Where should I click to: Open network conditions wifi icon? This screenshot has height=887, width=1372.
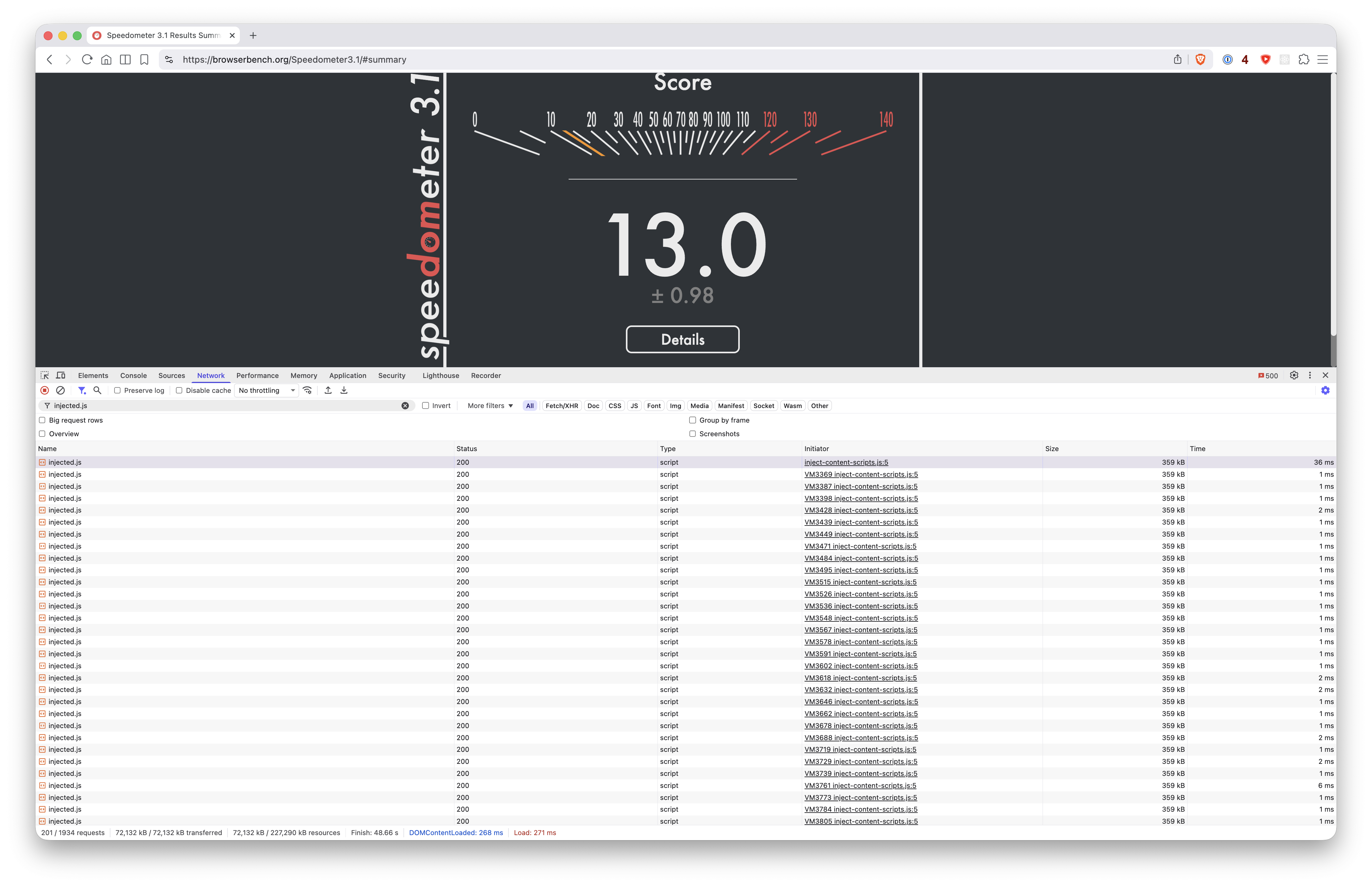308,391
